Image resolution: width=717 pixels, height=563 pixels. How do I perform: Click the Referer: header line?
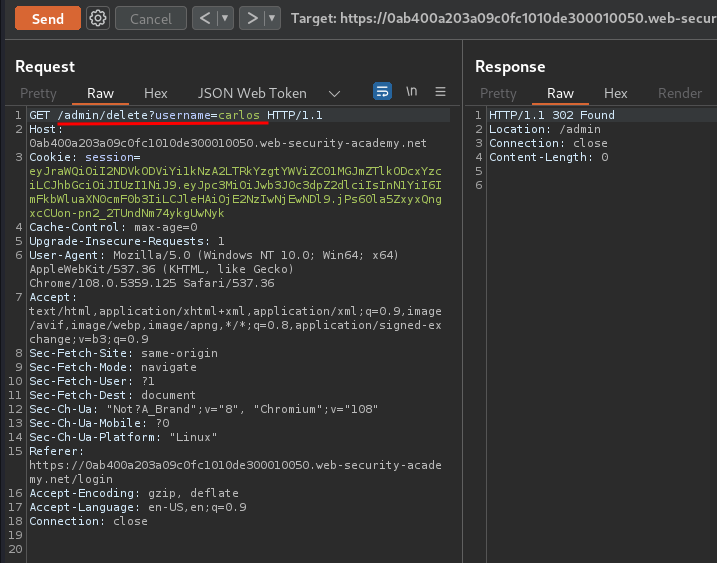235,465
